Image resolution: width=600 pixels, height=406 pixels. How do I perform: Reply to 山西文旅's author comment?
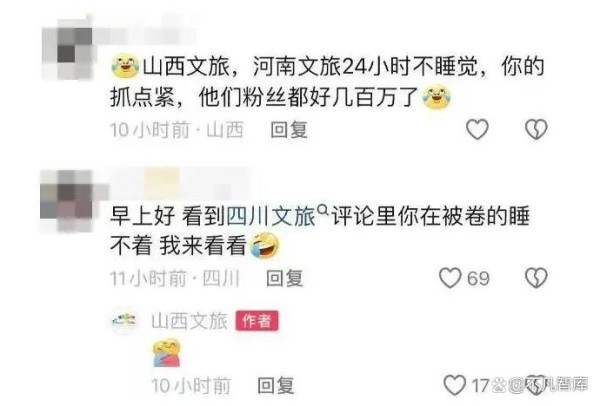[x=276, y=385]
